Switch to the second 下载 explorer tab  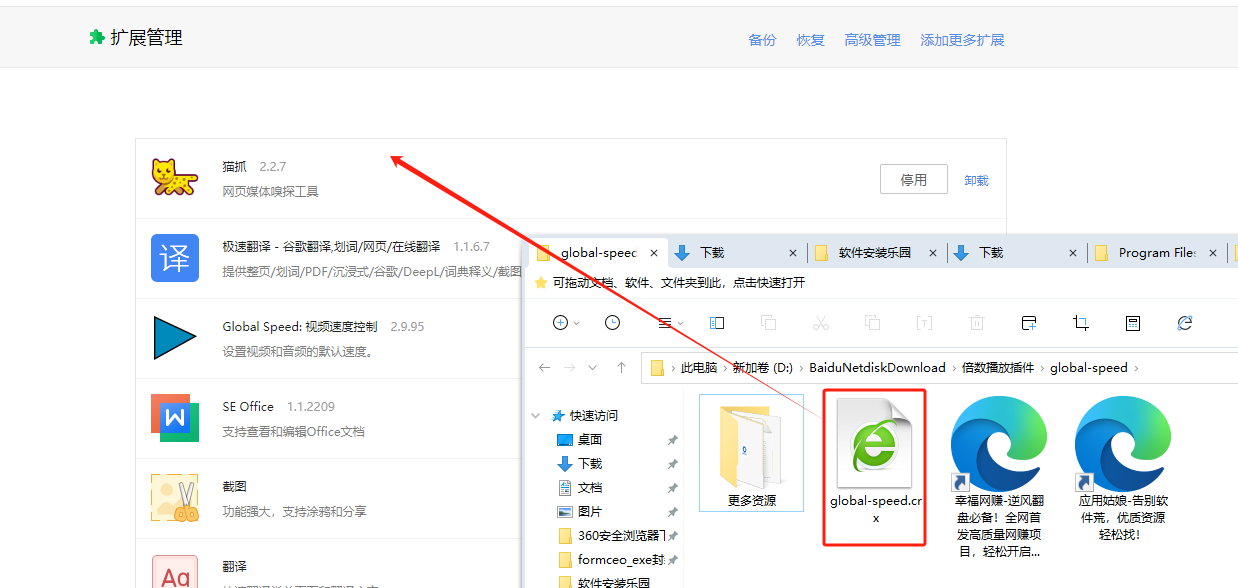click(1016, 253)
